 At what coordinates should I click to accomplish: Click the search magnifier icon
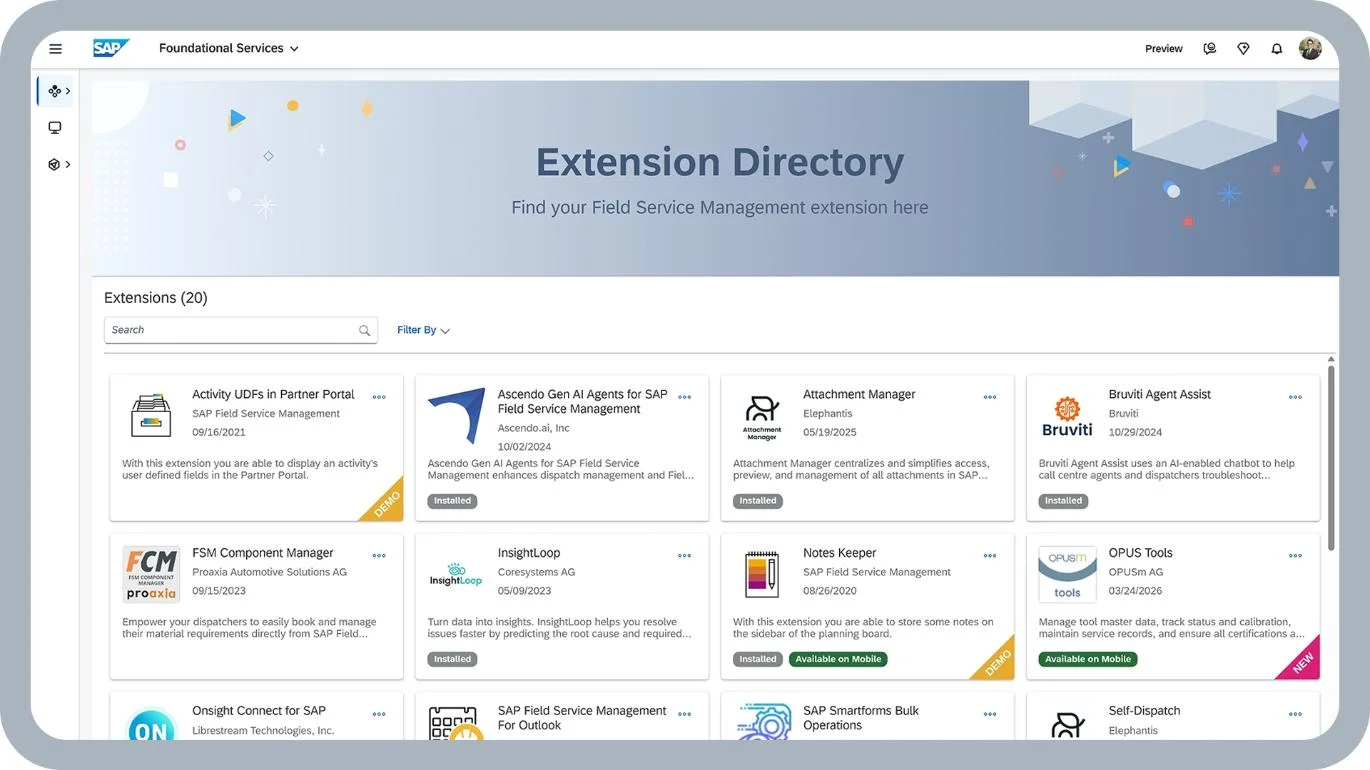tap(365, 330)
